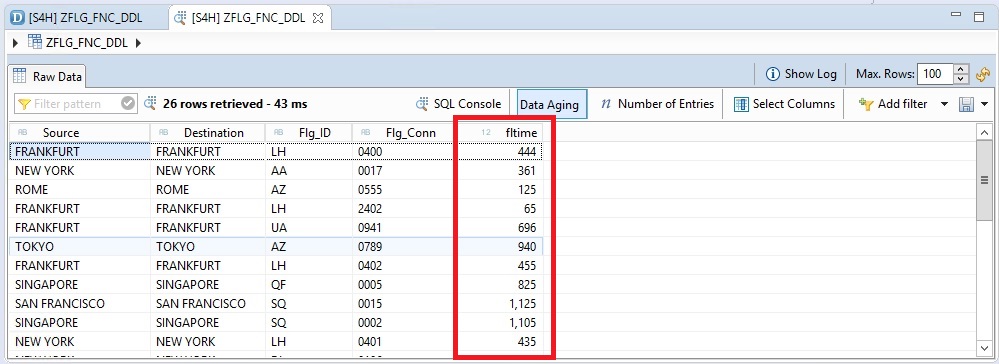The width and height of the screenshot is (999, 364).
Task: Collapse the breadcrumb arrow before the table icon
Action: (x=16, y=43)
